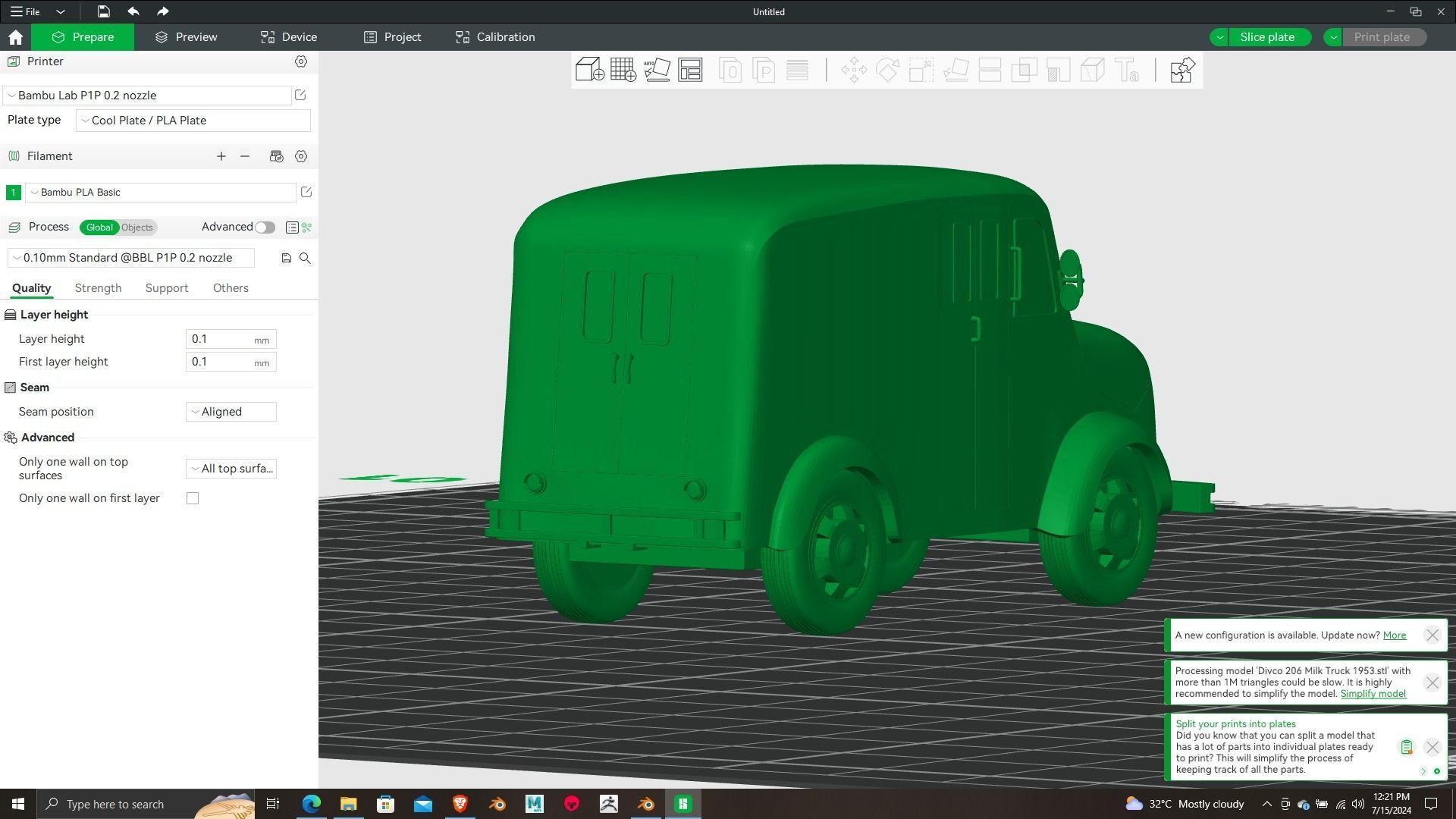Open the Assembly view puzzle icon
The height and width of the screenshot is (819, 1456).
(1182, 70)
